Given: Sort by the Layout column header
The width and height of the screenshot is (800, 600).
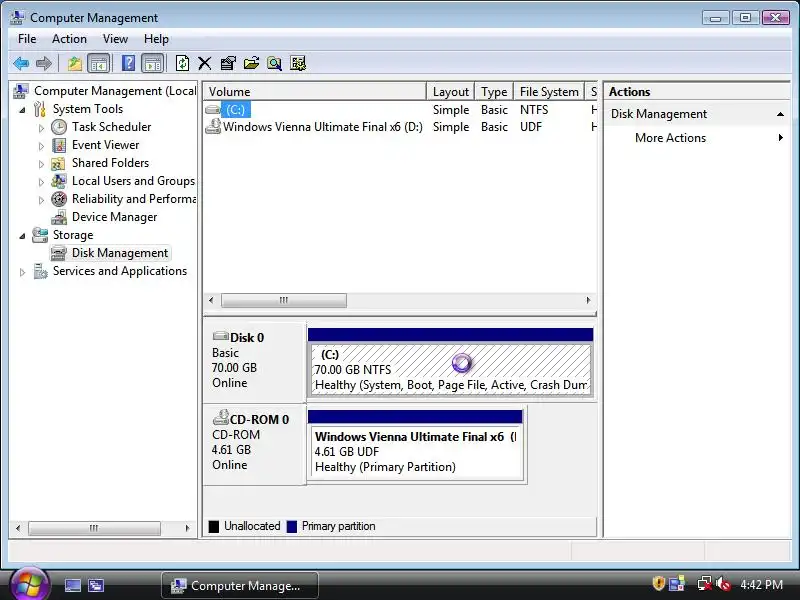Looking at the screenshot, I should click(451, 92).
